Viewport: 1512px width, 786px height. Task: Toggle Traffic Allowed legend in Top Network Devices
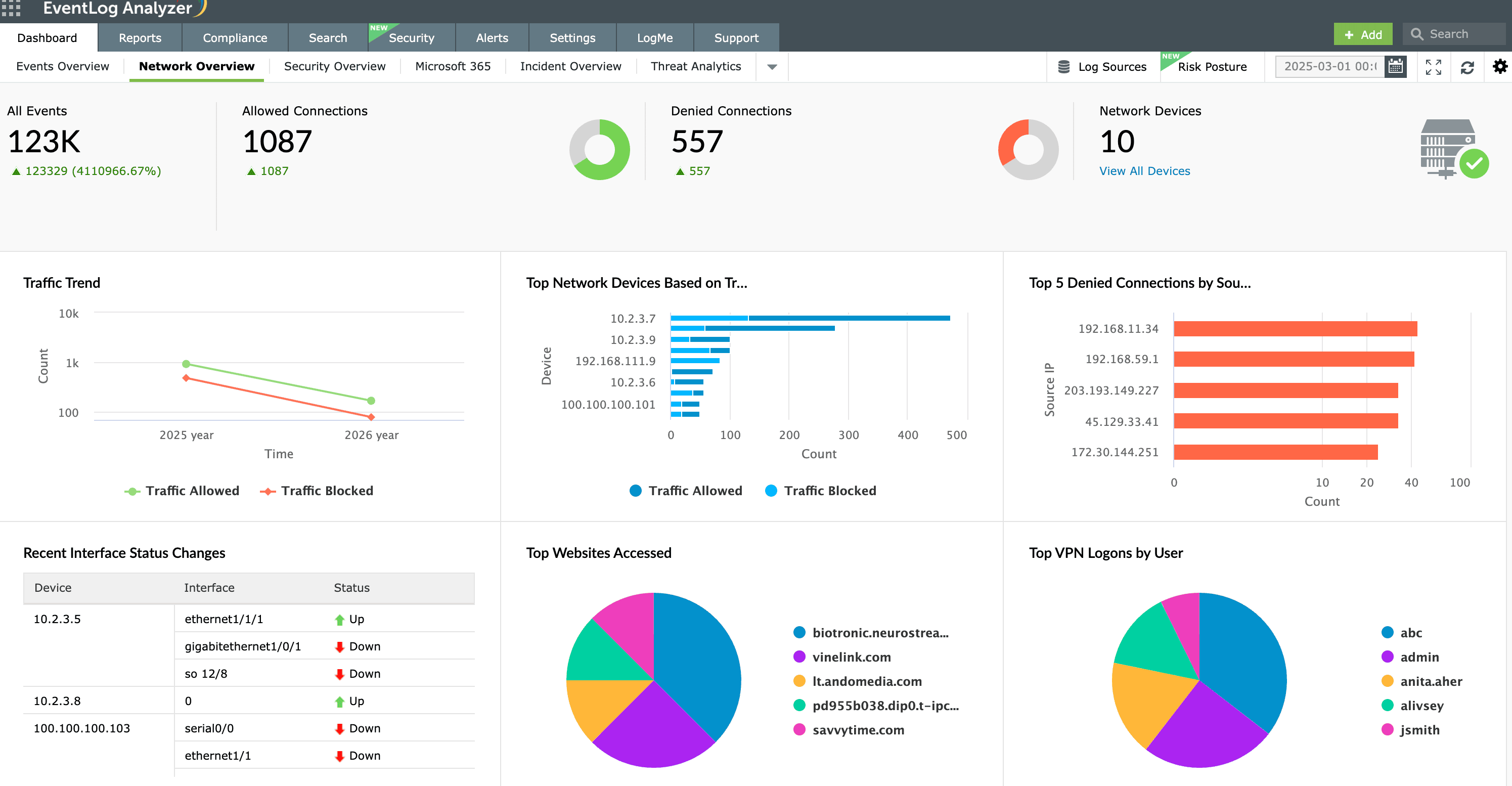click(686, 491)
